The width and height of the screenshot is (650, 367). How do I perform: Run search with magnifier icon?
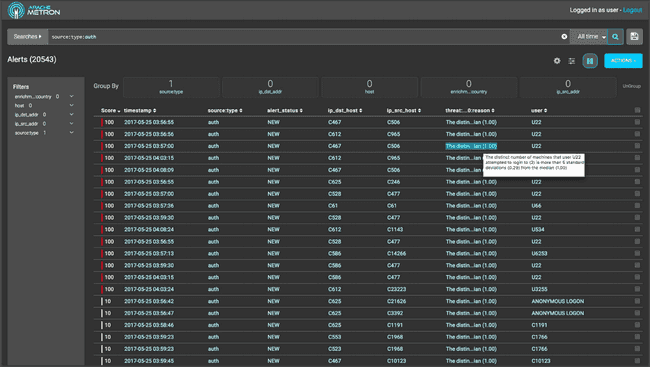615,36
